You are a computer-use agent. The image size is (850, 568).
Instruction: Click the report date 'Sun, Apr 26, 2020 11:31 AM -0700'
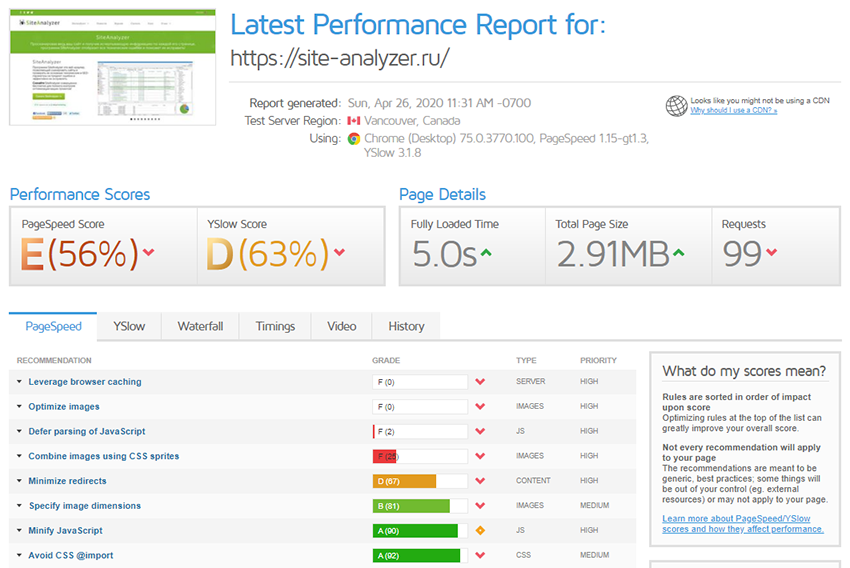click(x=439, y=103)
